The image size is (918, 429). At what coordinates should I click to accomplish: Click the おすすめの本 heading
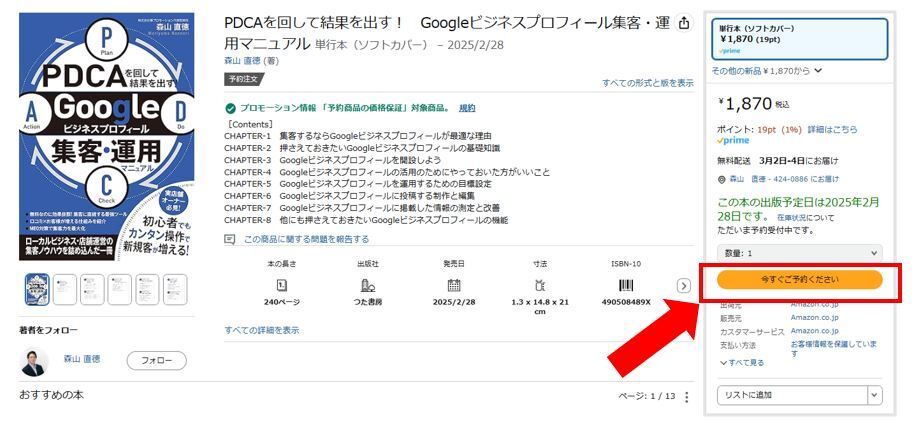tap(52, 395)
